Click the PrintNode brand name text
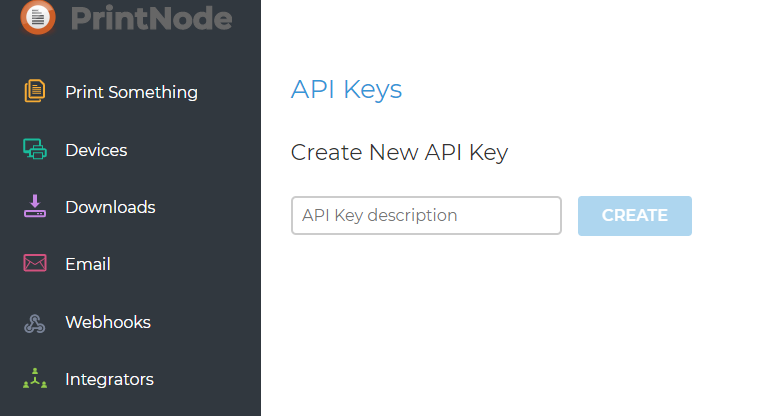Image resolution: width=768 pixels, height=416 pixels. point(152,17)
